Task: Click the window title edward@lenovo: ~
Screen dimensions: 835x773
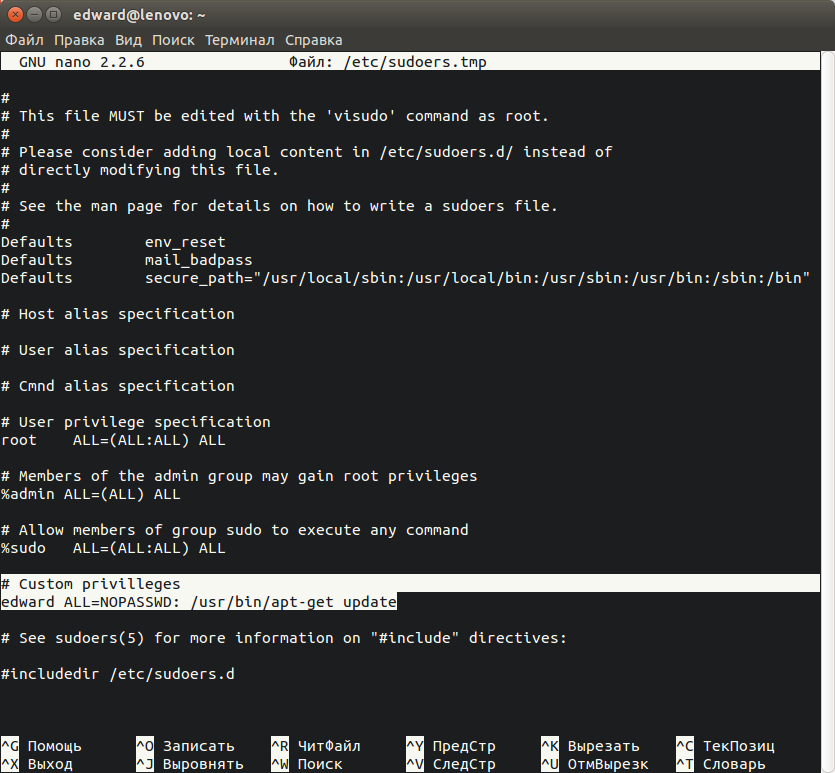Action: point(139,15)
